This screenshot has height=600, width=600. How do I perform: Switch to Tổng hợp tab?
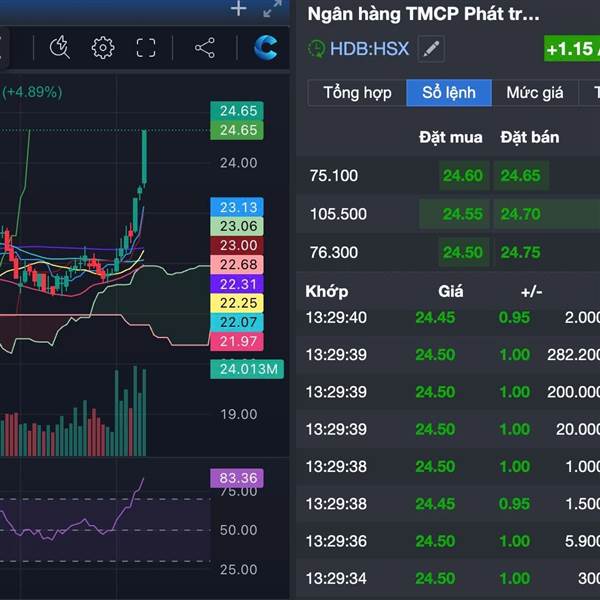[357, 93]
